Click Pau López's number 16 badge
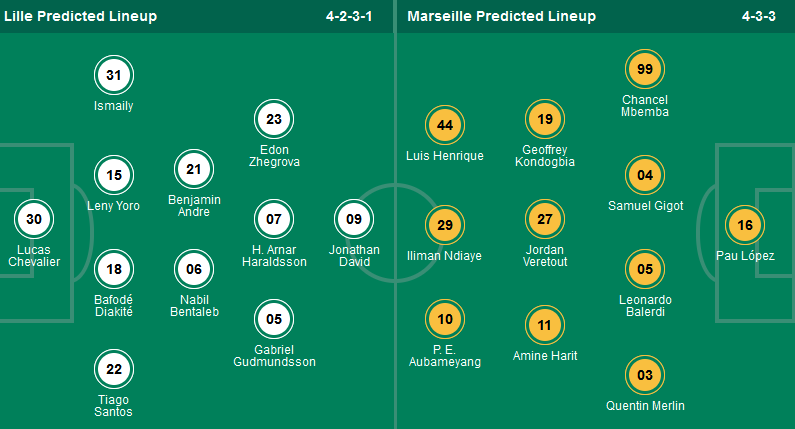 tap(744, 225)
